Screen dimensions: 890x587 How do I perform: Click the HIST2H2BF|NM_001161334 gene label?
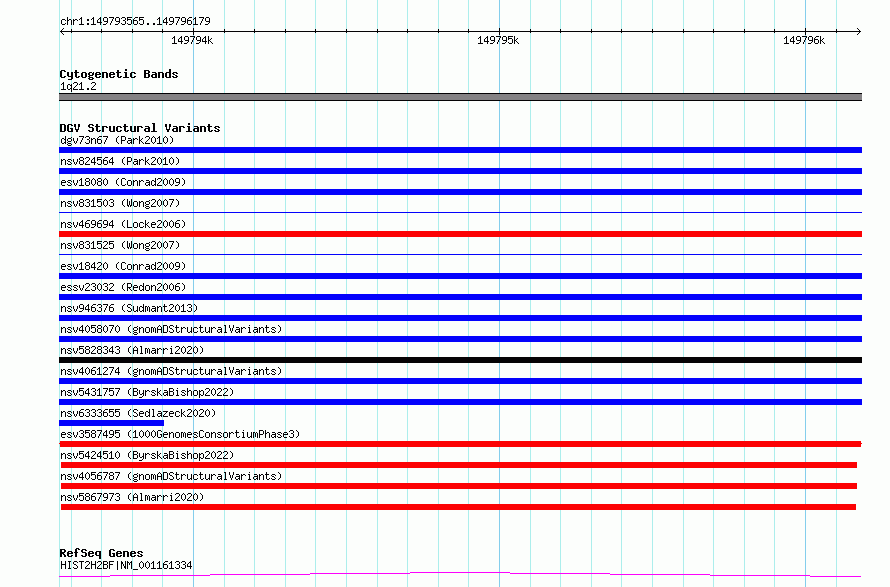click(x=126, y=565)
